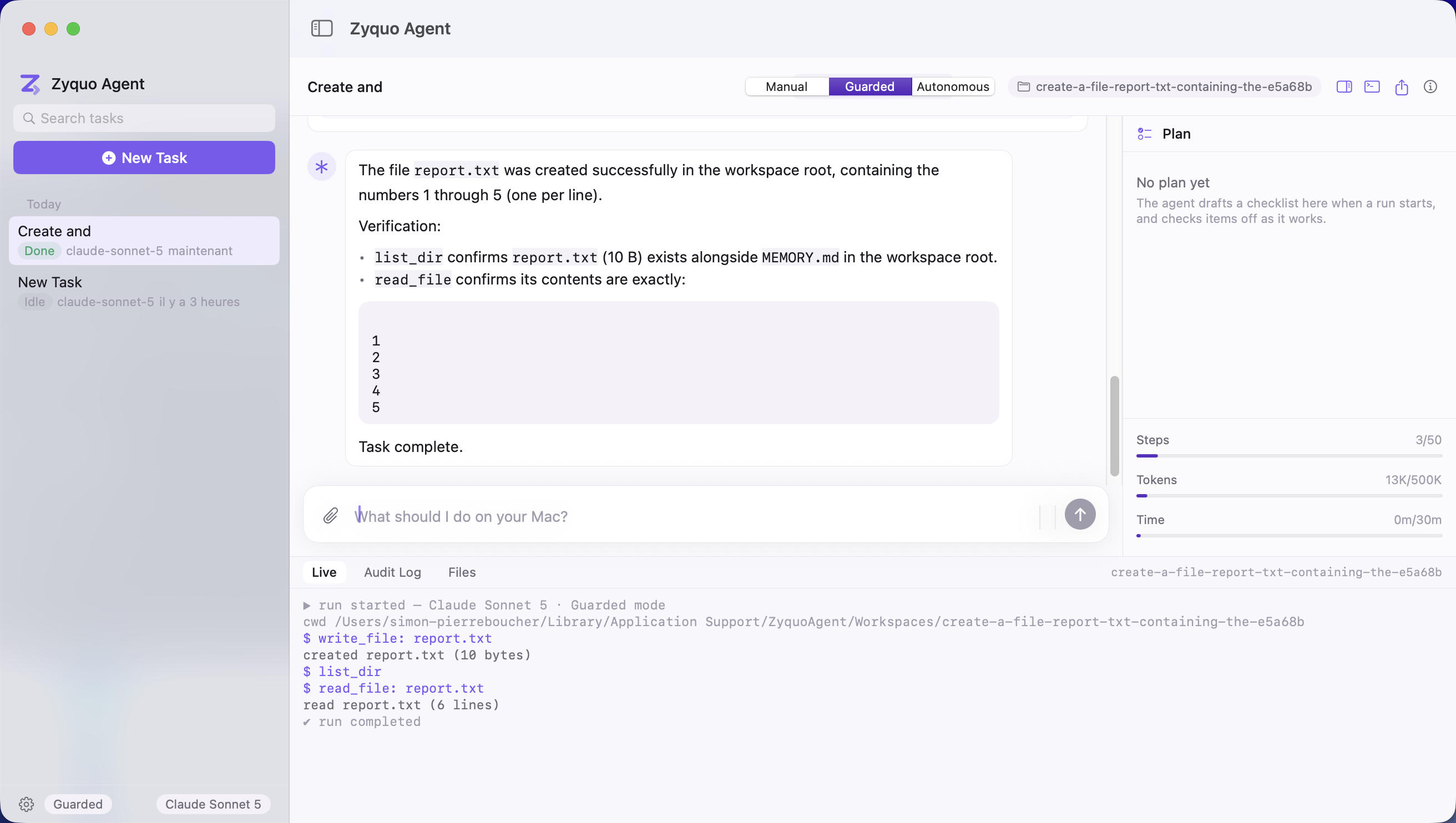1456x823 pixels.
Task: Click the Zyquo Agent logo icon
Action: pyautogui.click(x=30, y=84)
